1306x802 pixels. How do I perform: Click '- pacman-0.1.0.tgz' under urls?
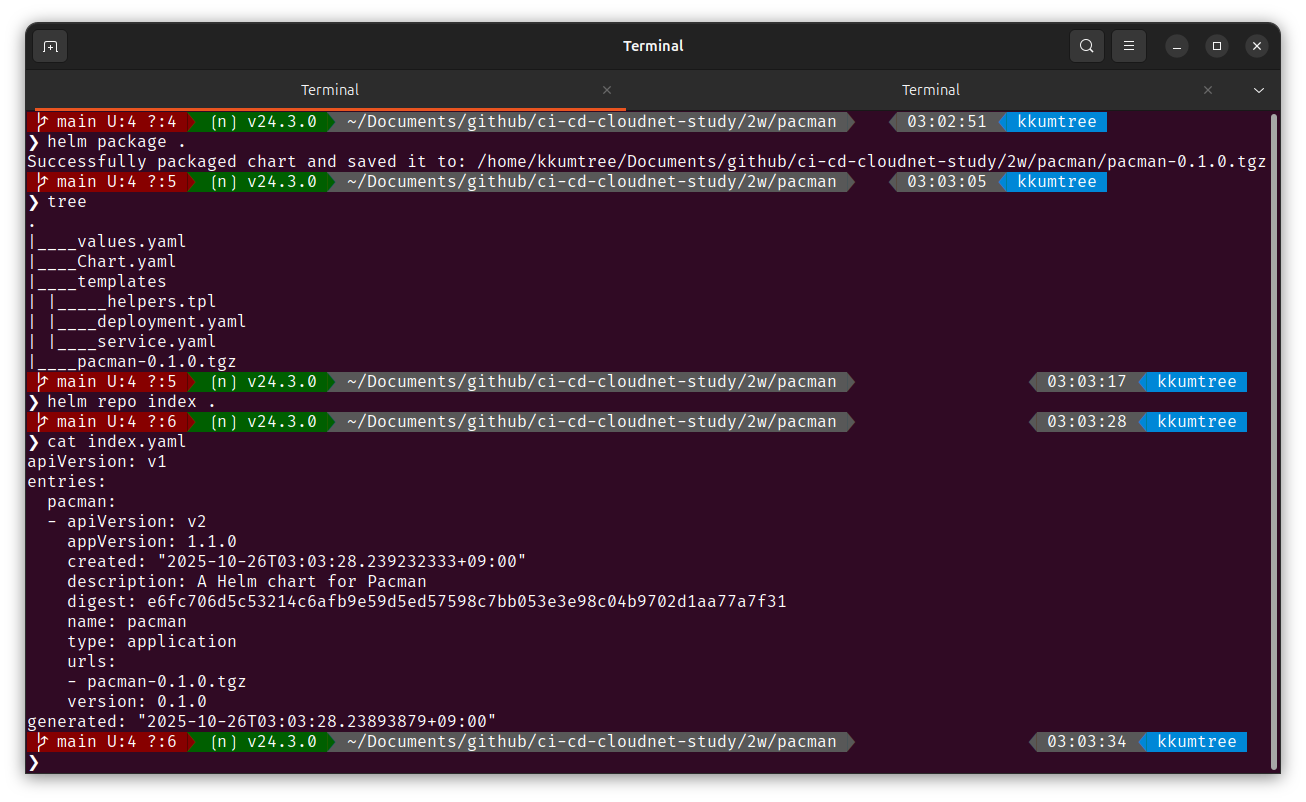pos(156,682)
